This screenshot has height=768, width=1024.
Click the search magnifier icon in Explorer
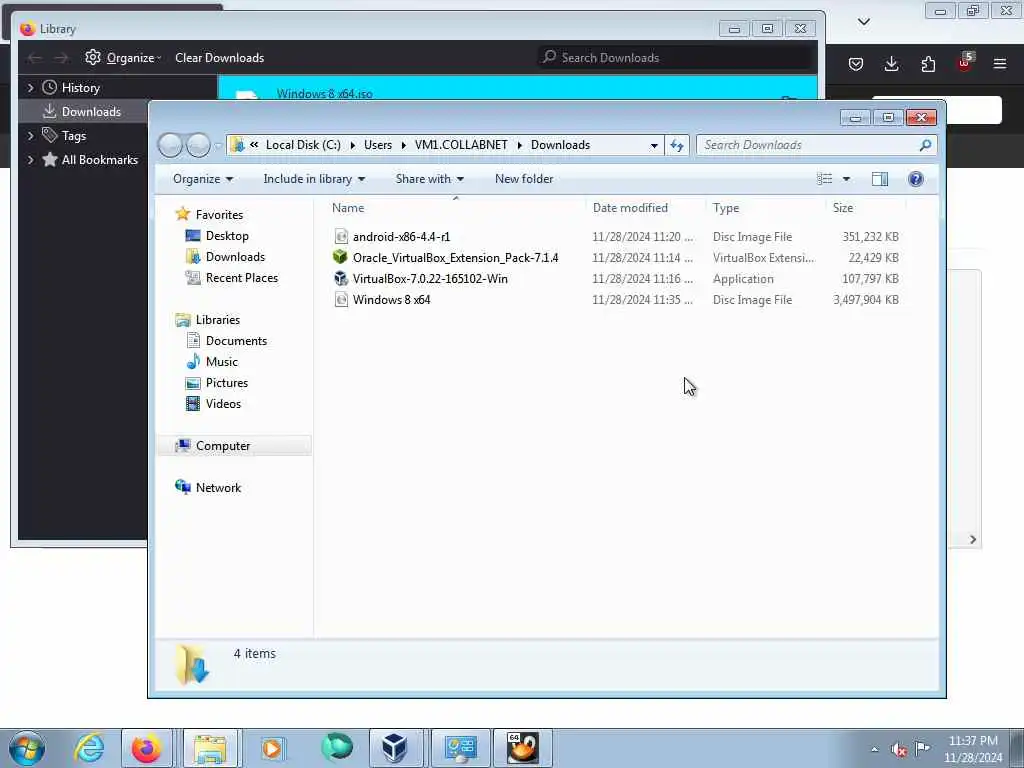(x=925, y=145)
